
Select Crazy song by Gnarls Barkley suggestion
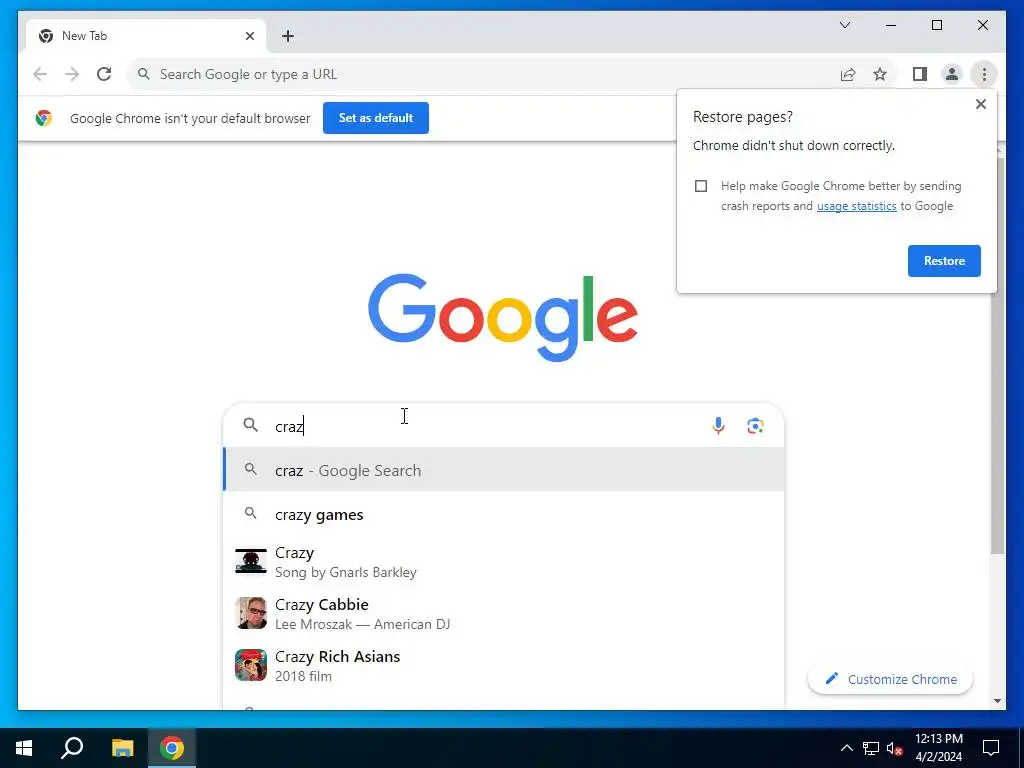point(504,562)
